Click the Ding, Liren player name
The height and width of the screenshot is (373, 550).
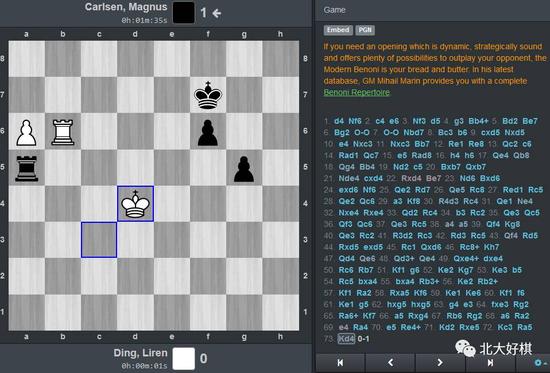(x=140, y=353)
